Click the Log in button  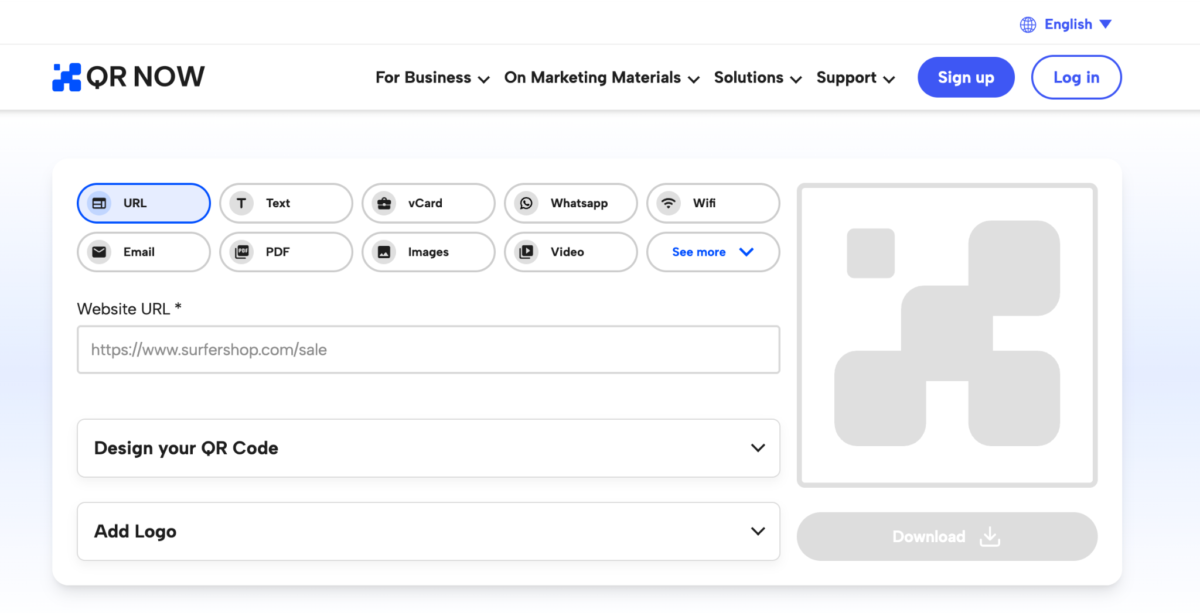tap(1075, 77)
